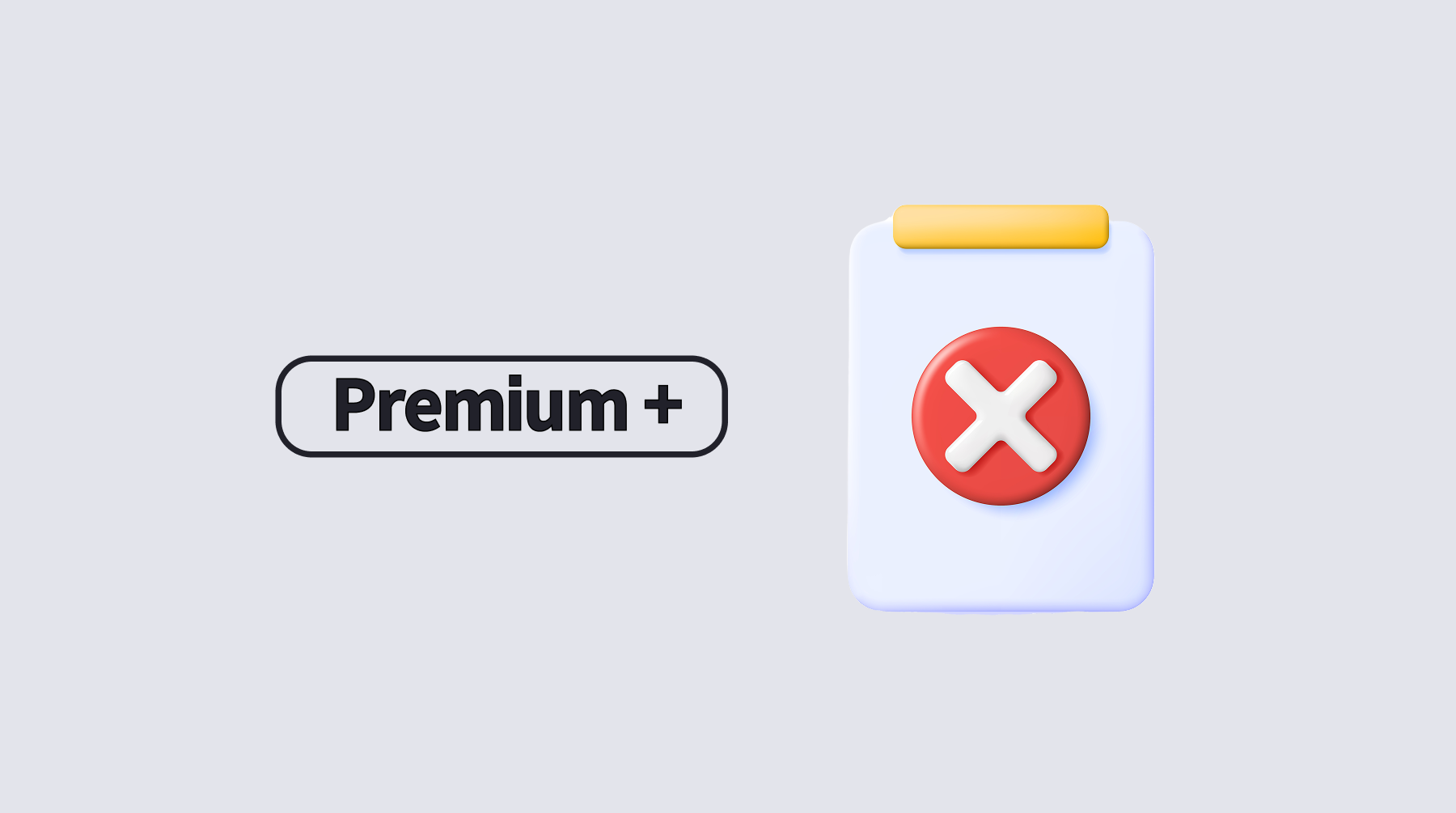Click the rounded left end of the Premium badge

pos(295,406)
